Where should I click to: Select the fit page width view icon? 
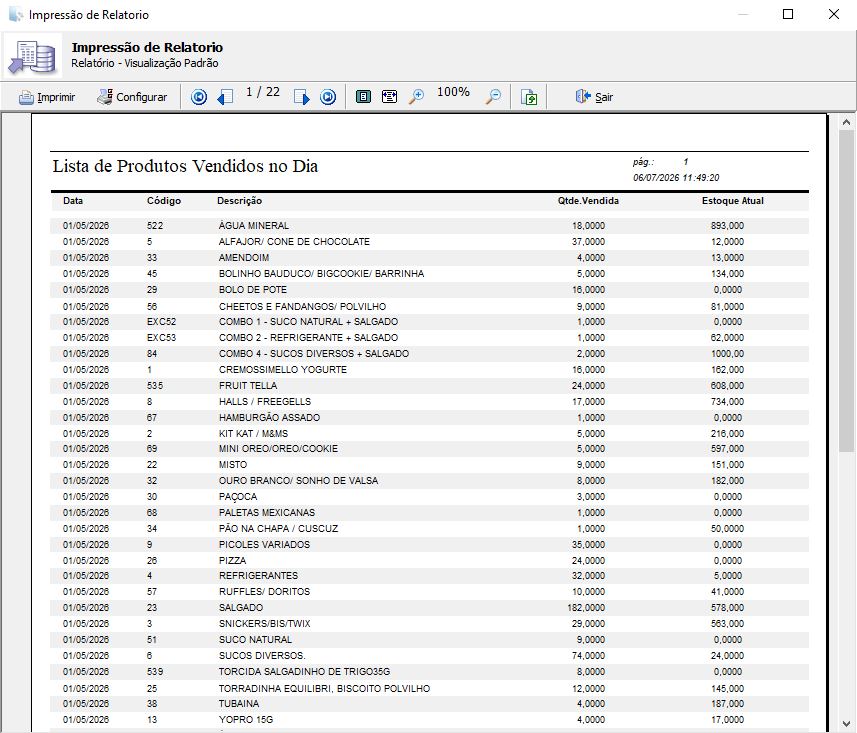[x=390, y=97]
